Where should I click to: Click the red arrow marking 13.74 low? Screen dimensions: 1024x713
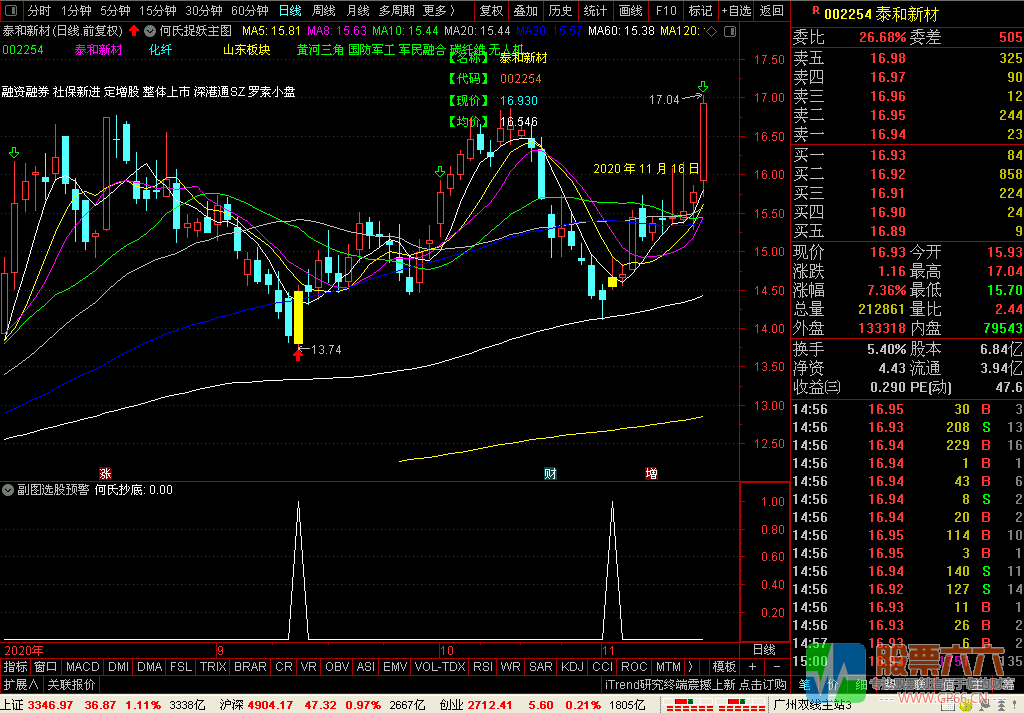pos(297,353)
